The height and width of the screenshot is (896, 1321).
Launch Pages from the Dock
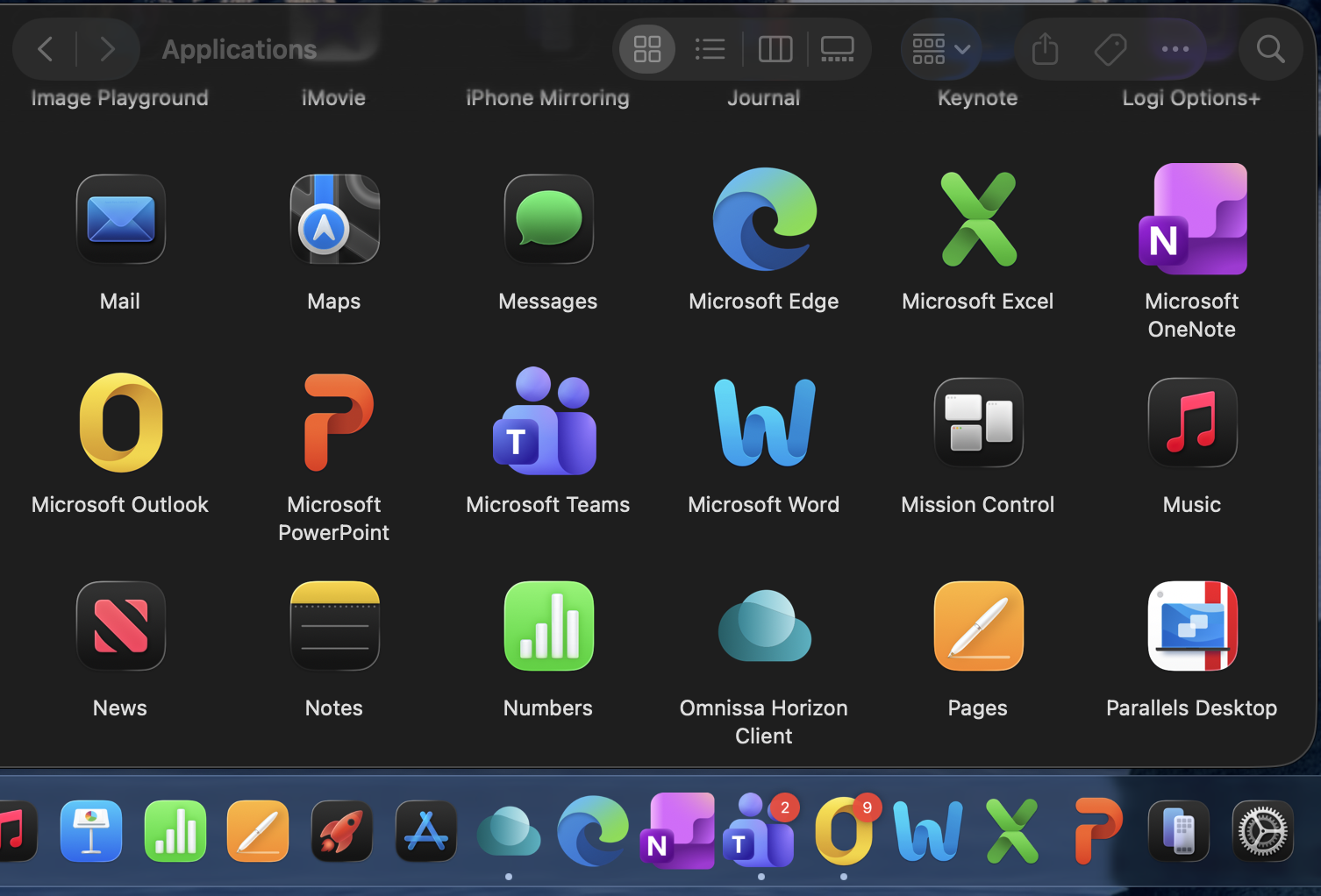click(258, 831)
